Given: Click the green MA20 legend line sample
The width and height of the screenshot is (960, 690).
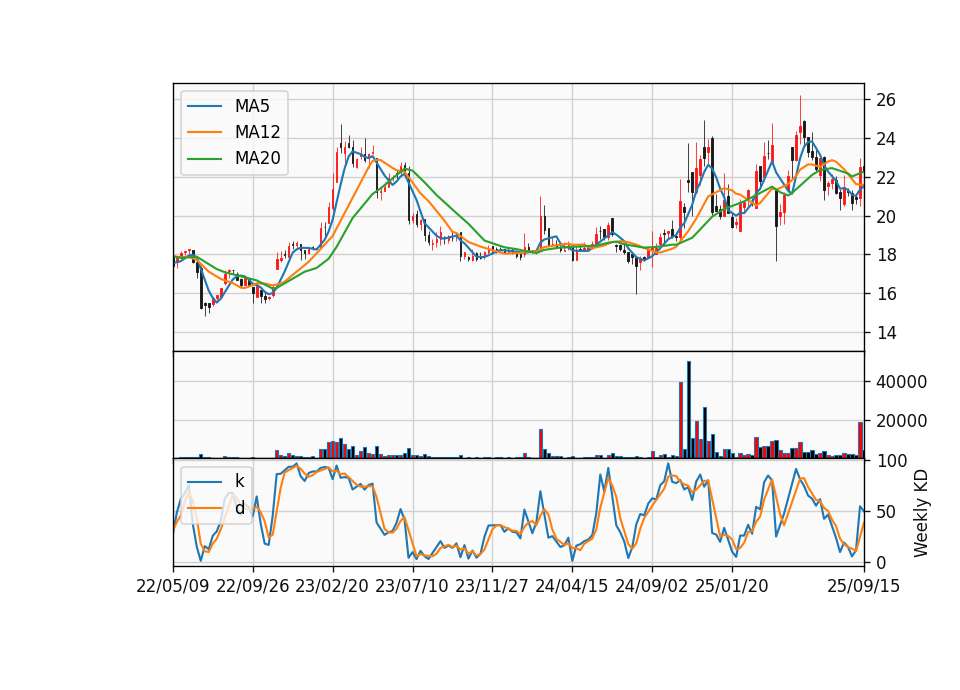Looking at the screenshot, I should [204, 158].
